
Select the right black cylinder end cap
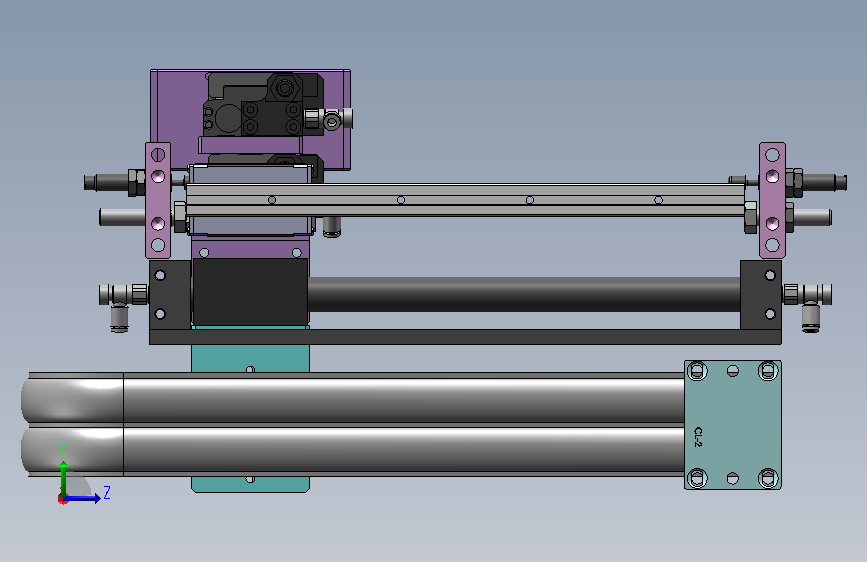tap(761, 295)
